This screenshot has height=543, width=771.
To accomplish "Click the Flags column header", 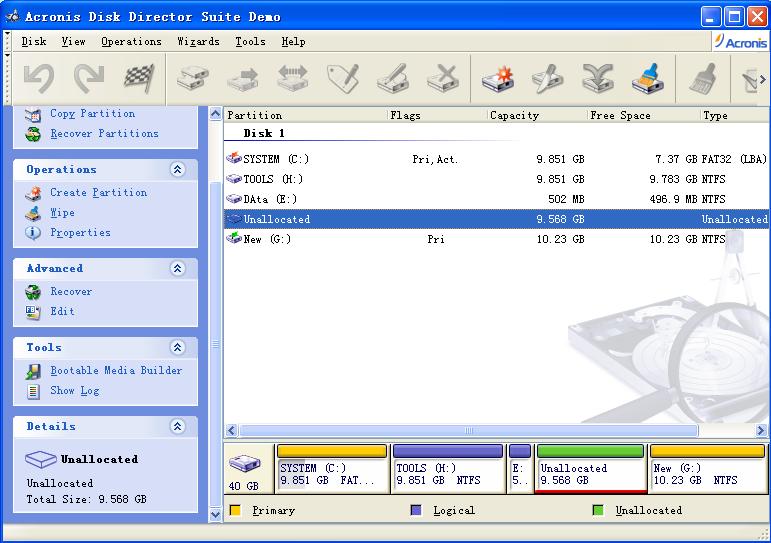I will coord(437,116).
